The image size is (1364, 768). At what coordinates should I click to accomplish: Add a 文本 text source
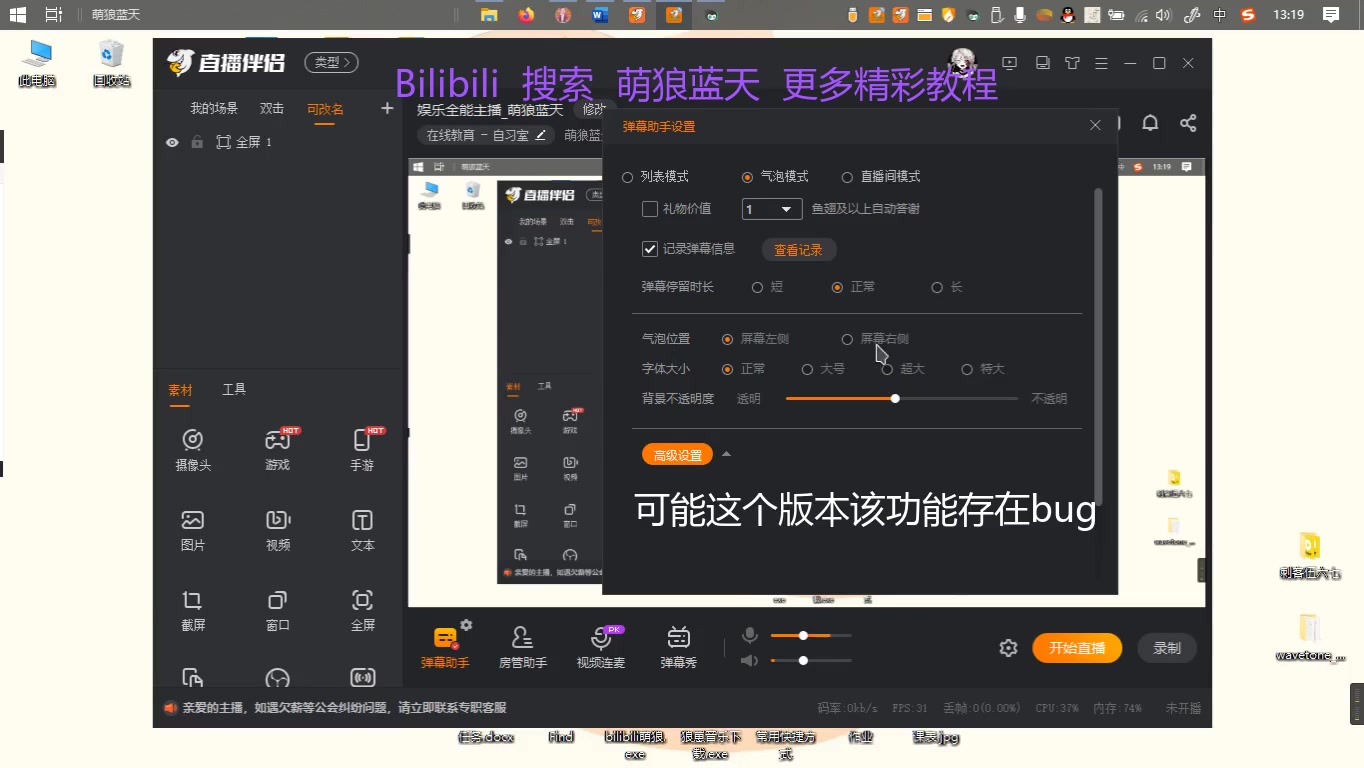click(362, 530)
